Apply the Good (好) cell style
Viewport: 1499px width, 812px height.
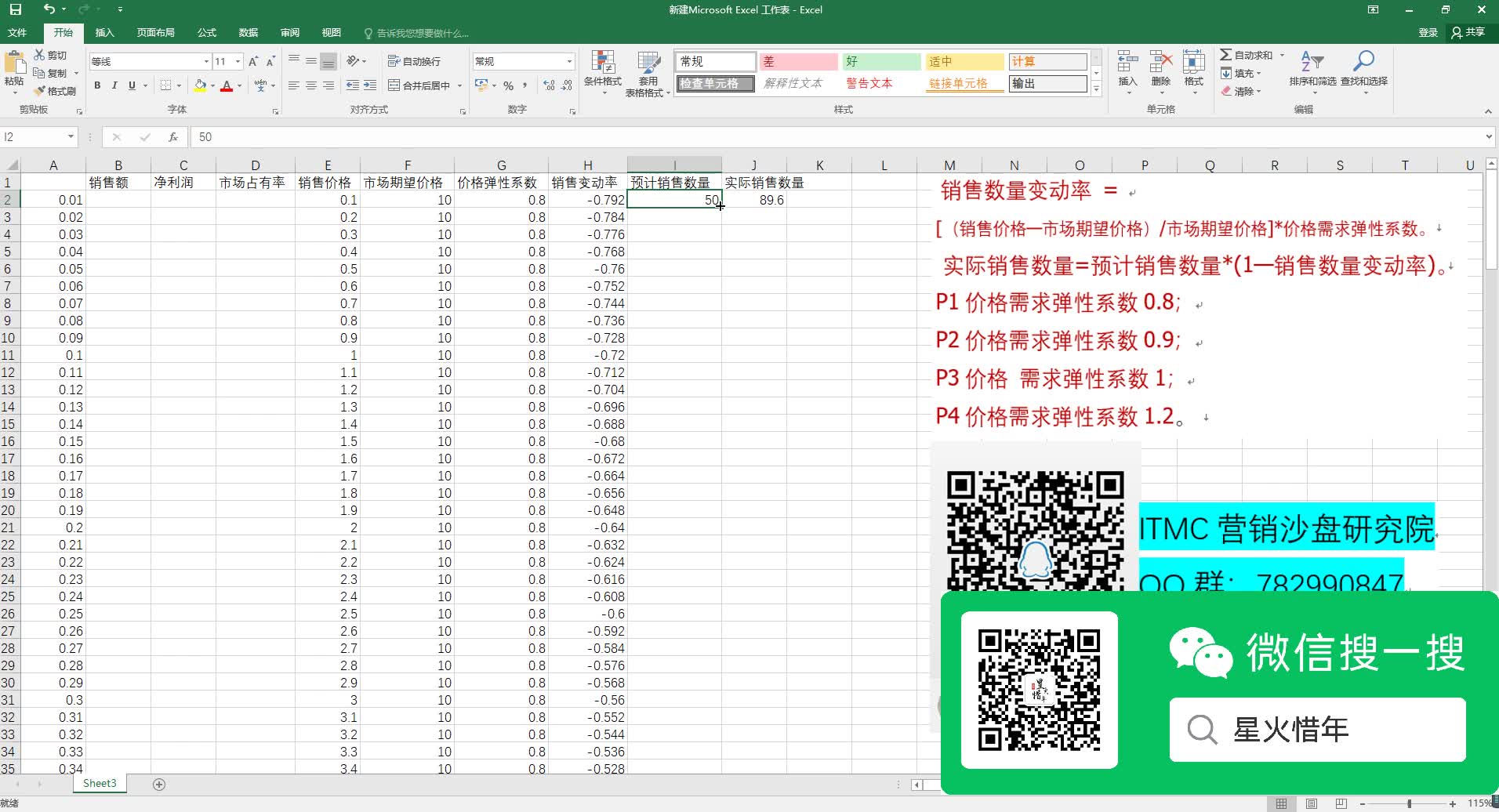coord(881,61)
